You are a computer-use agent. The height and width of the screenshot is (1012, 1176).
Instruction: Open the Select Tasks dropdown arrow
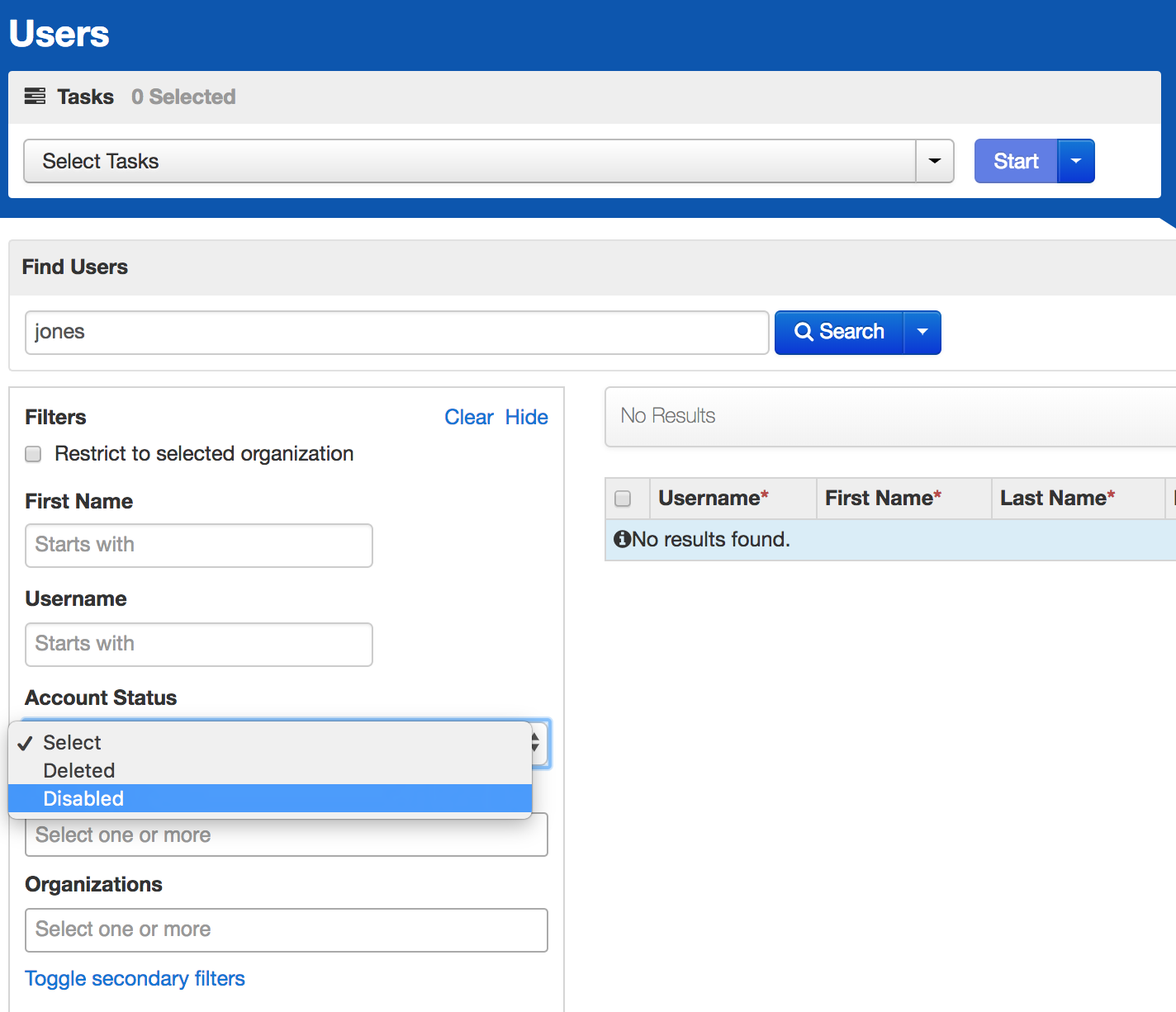click(x=934, y=161)
